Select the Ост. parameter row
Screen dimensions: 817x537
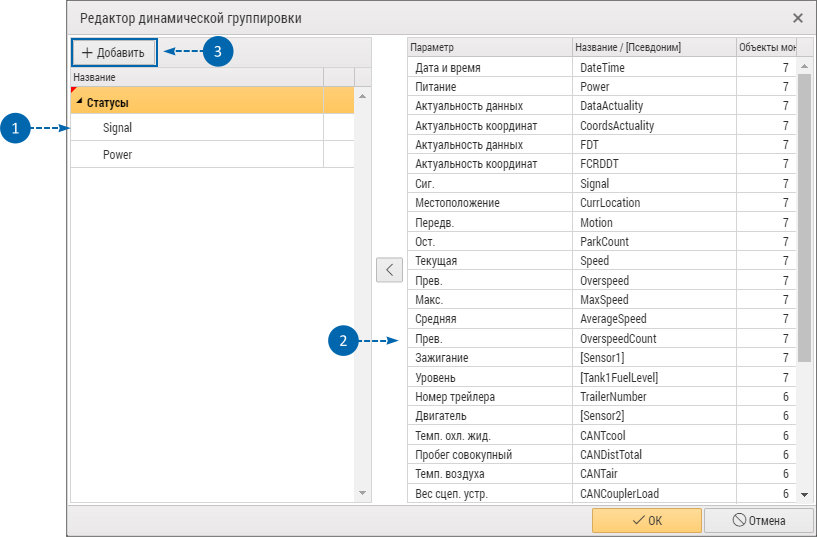(x=602, y=242)
